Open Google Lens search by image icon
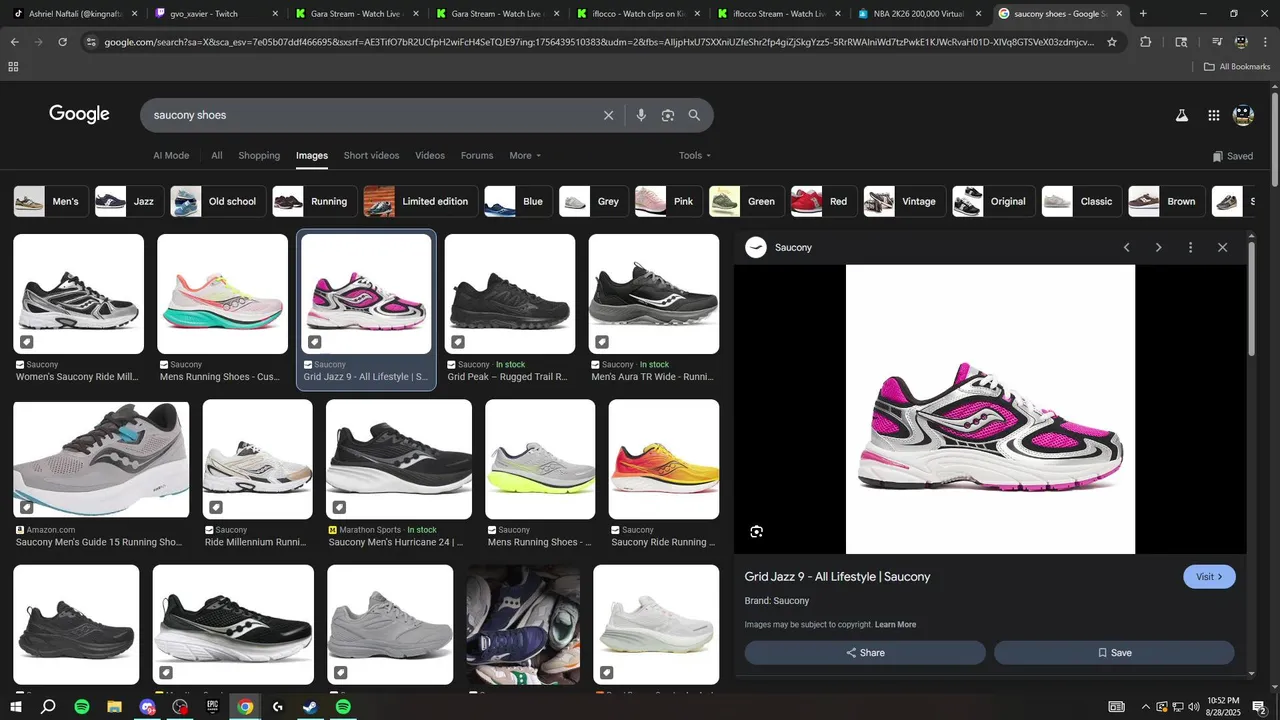1280x720 pixels. pyautogui.click(x=668, y=115)
